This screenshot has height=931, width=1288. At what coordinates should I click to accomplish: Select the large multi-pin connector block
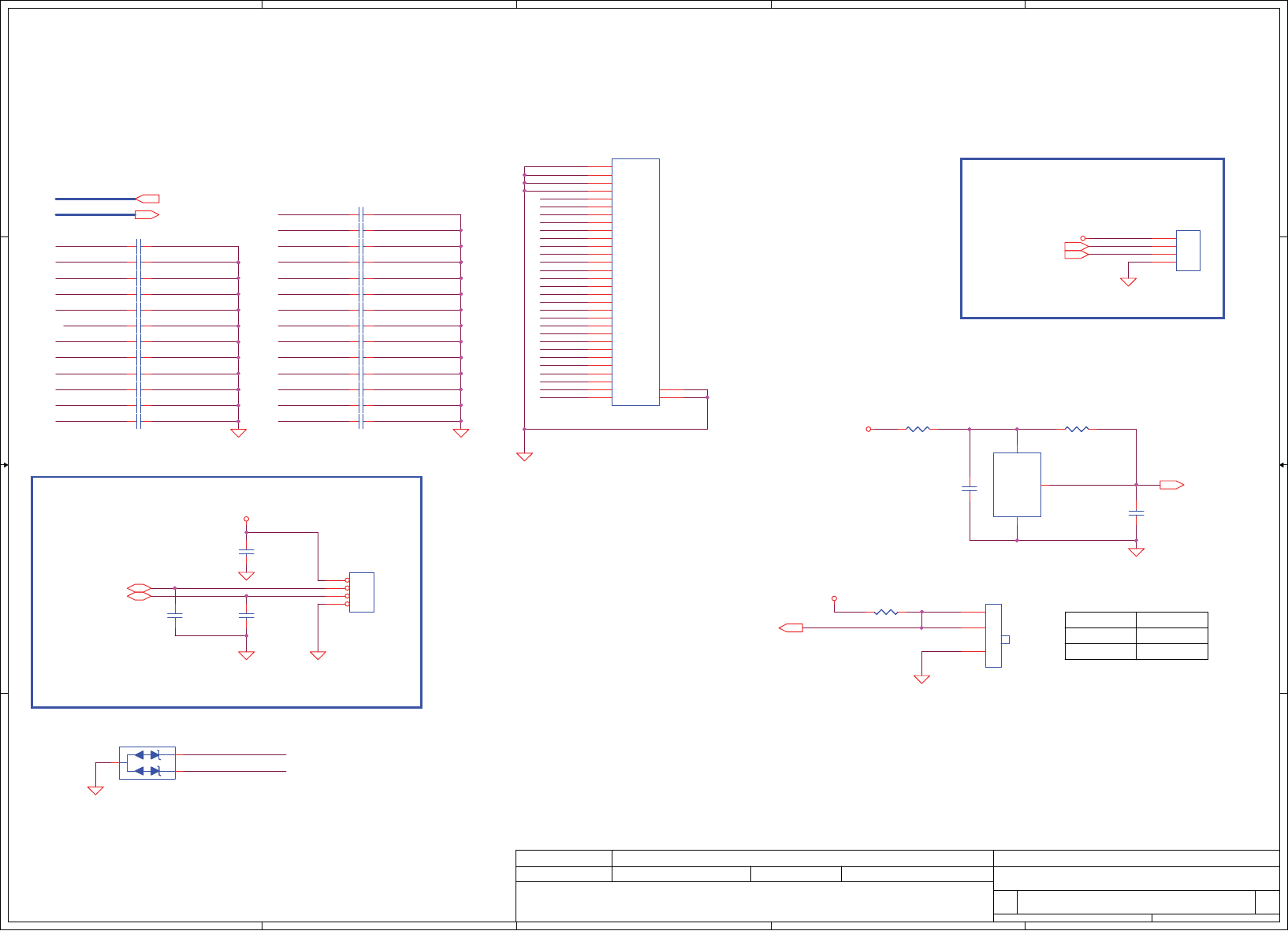[x=635, y=282]
